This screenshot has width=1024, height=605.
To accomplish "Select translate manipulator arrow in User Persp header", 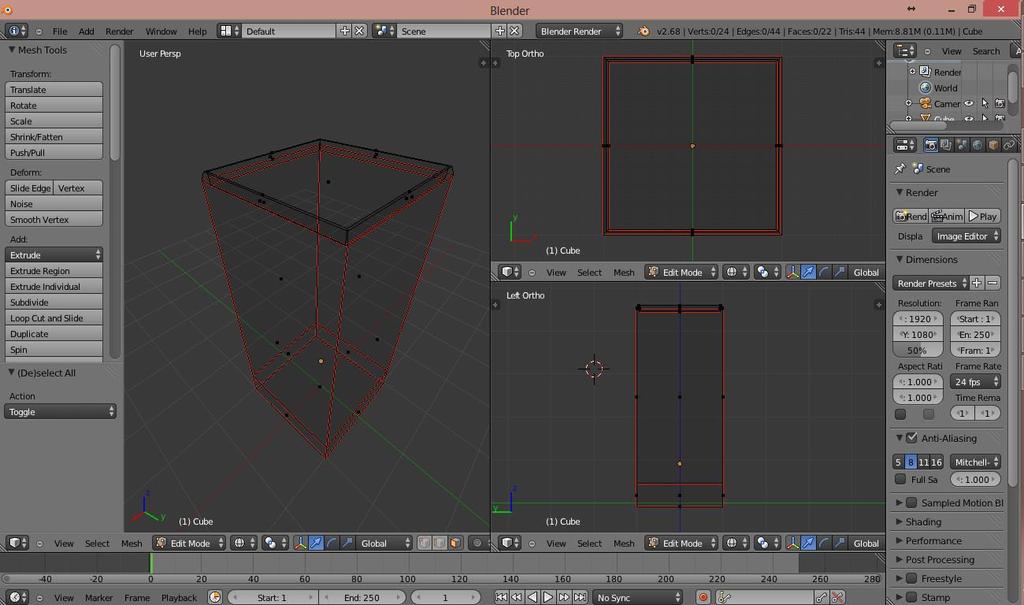I will click(x=316, y=543).
